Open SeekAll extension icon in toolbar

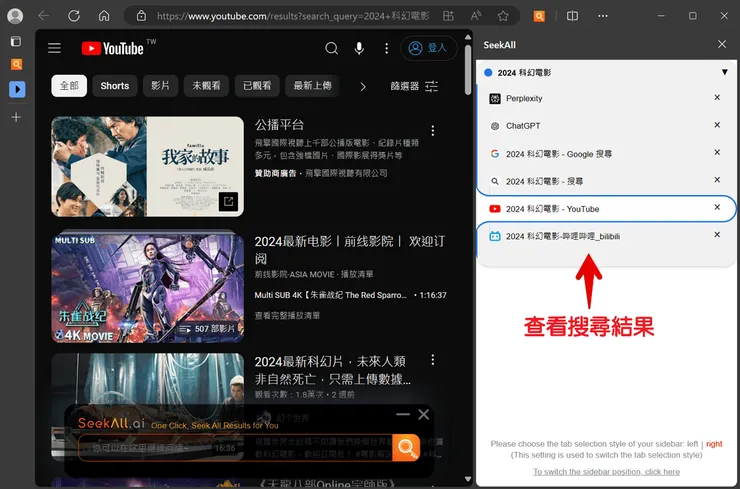(539, 16)
